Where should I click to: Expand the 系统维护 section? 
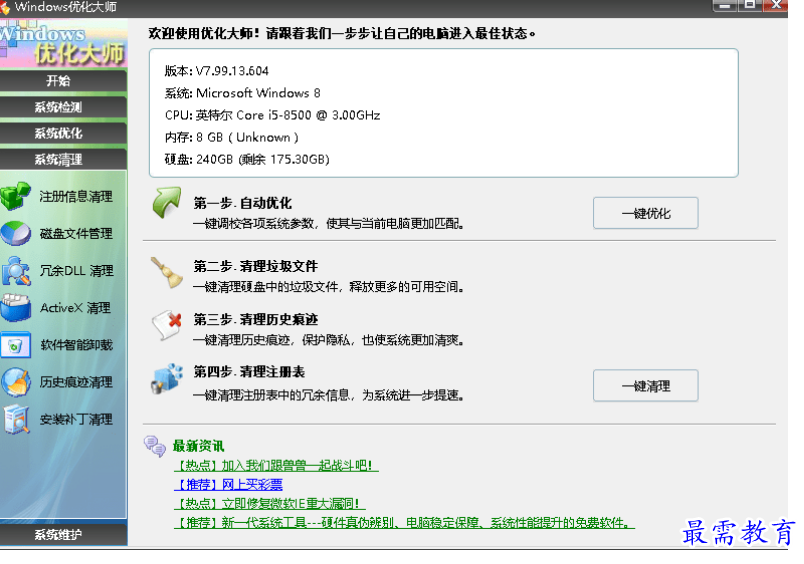point(64,535)
